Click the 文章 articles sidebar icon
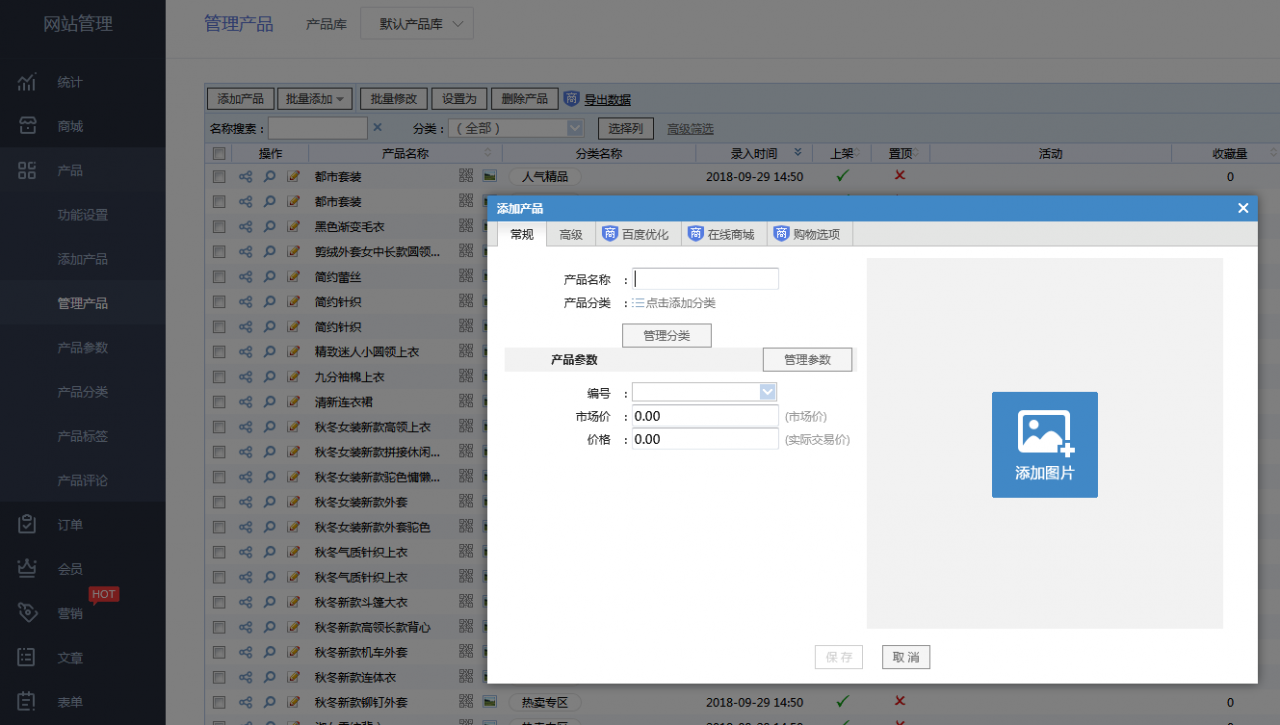The width and height of the screenshot is (1280, 725). [x=27, y=657]
